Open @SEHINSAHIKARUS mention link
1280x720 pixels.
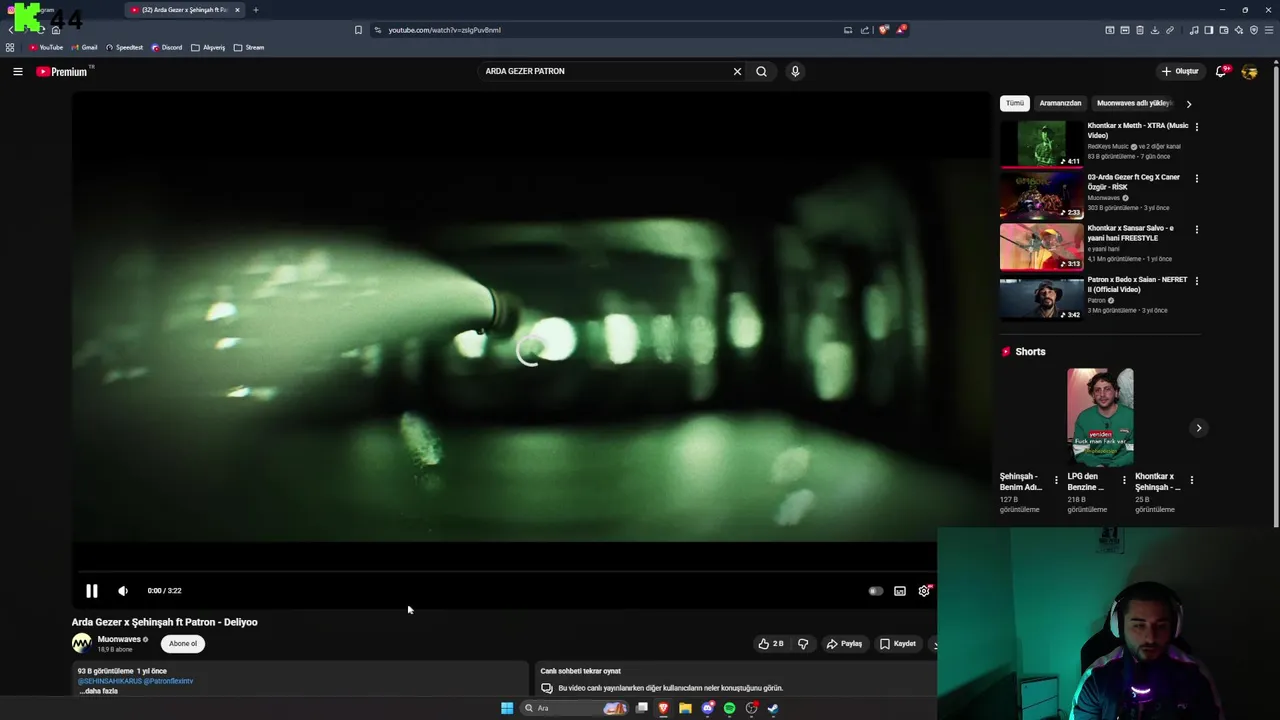pos(109,681)
